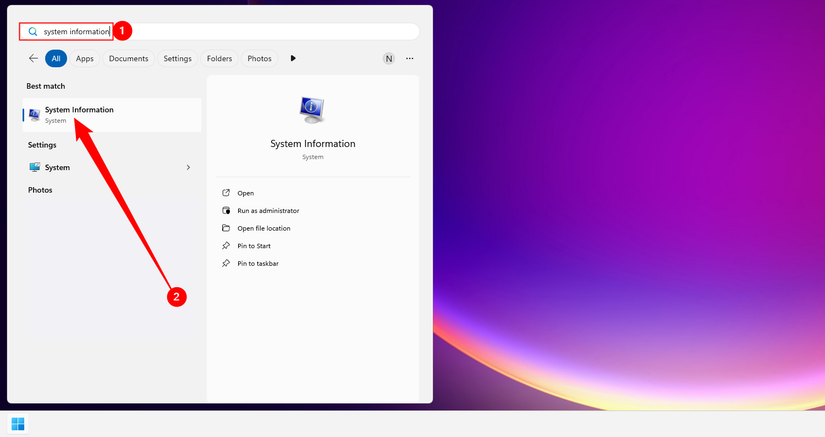Image resolution: width=825 pixels, height=437 pixels.
Task: Click the back arrow beside filter tabs
Action: click(33, 58)
